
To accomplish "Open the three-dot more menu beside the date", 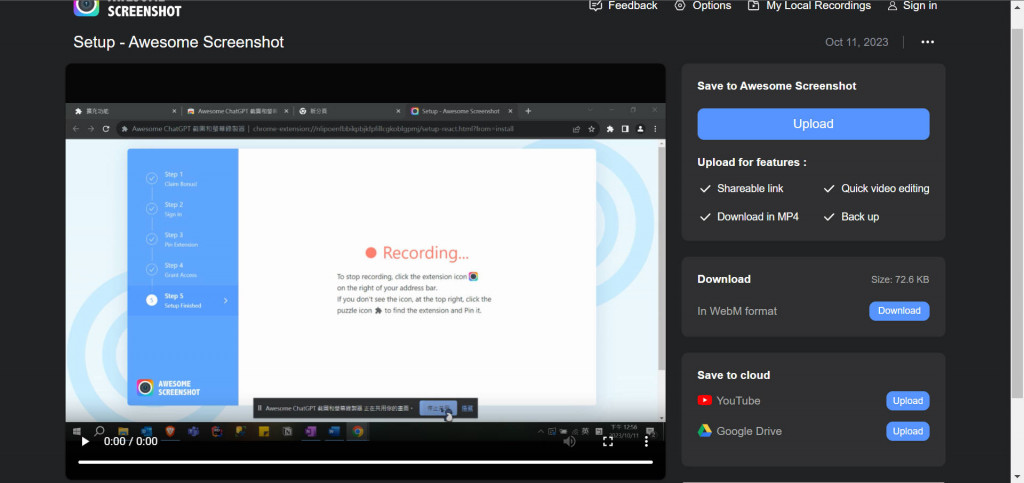I will click(x=927, y=42).
